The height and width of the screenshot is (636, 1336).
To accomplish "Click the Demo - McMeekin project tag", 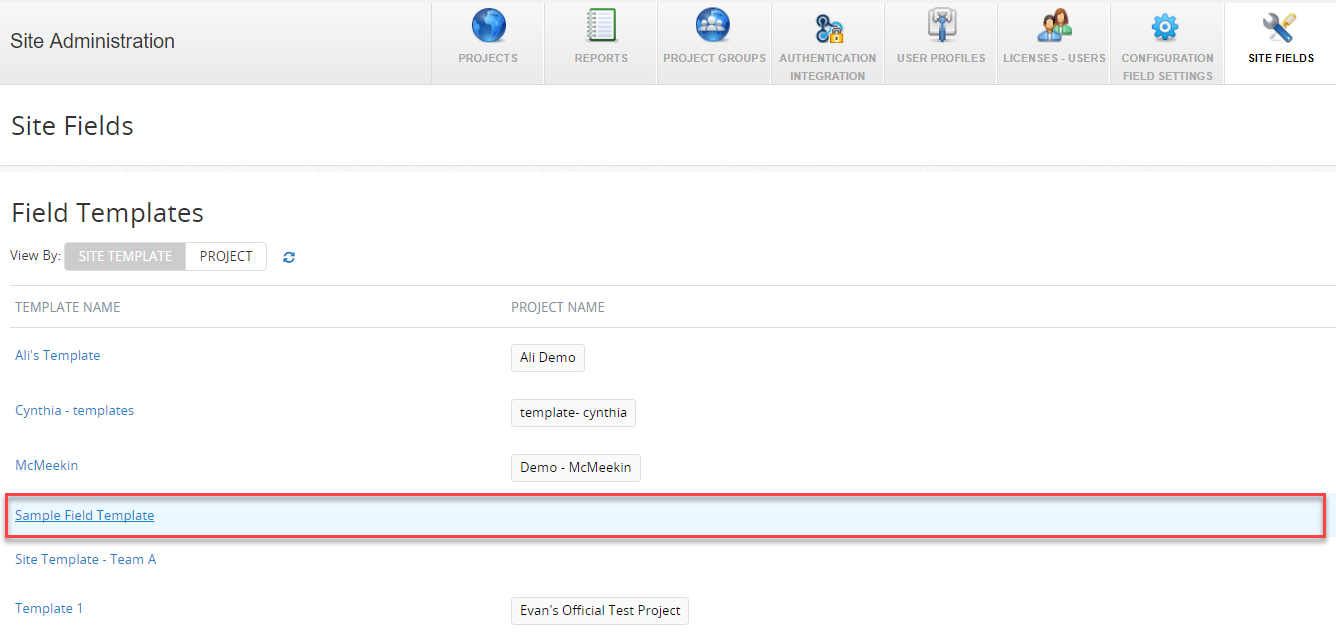I will pyautogui.click(x=575, y=468).
